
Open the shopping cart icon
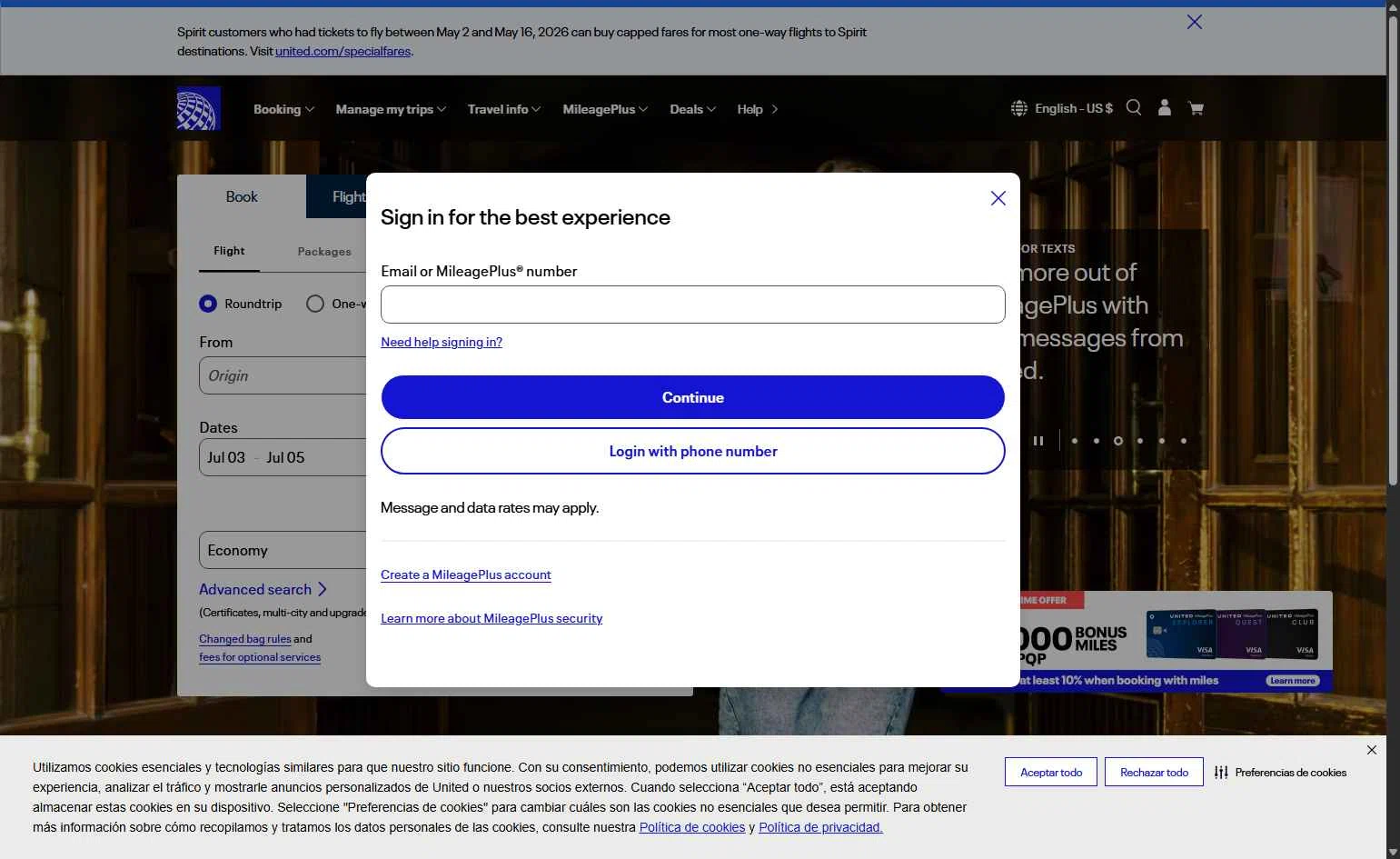1196,108
